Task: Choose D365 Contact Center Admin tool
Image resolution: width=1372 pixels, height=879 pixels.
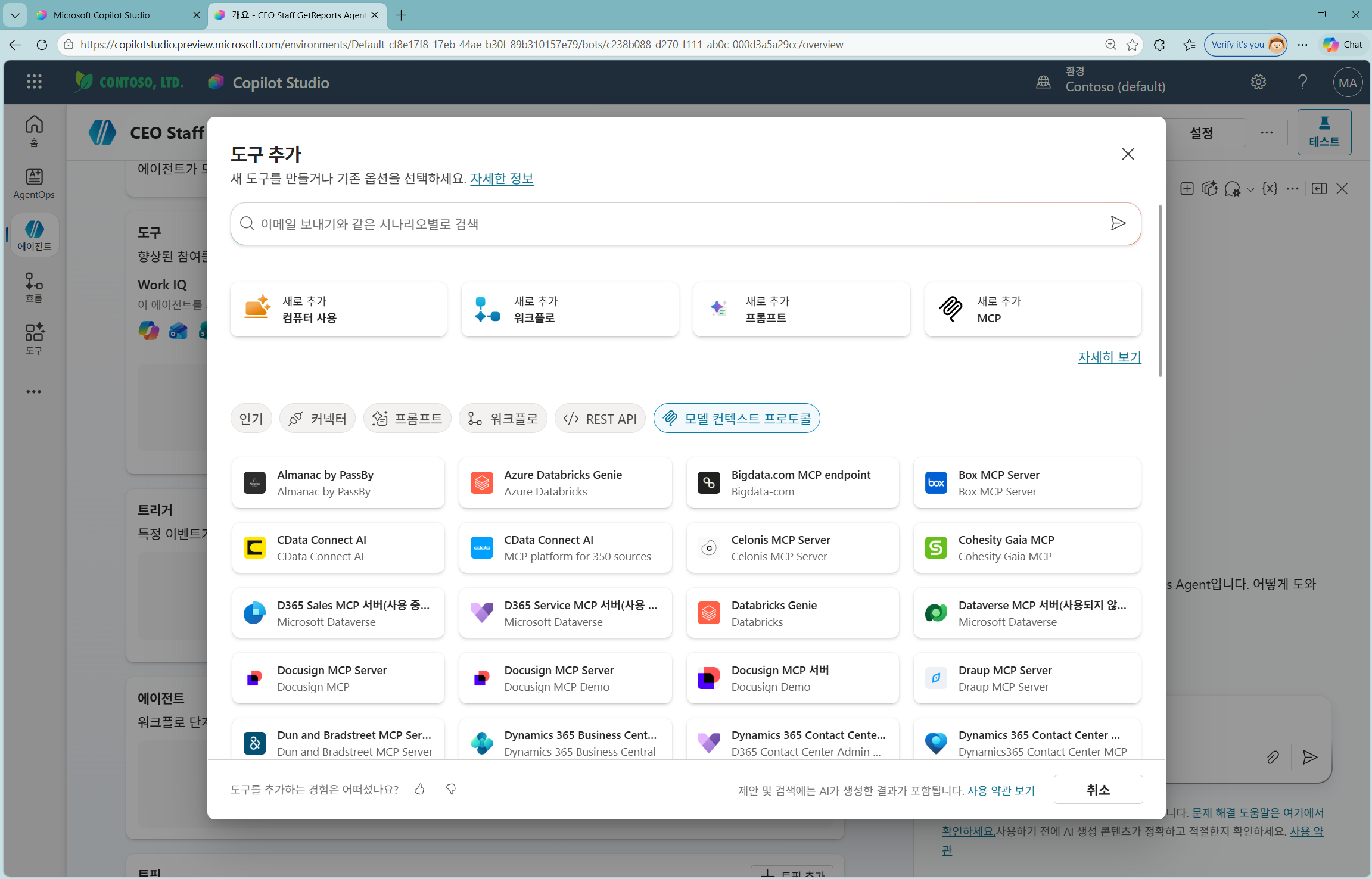Action: click(792, 739)
